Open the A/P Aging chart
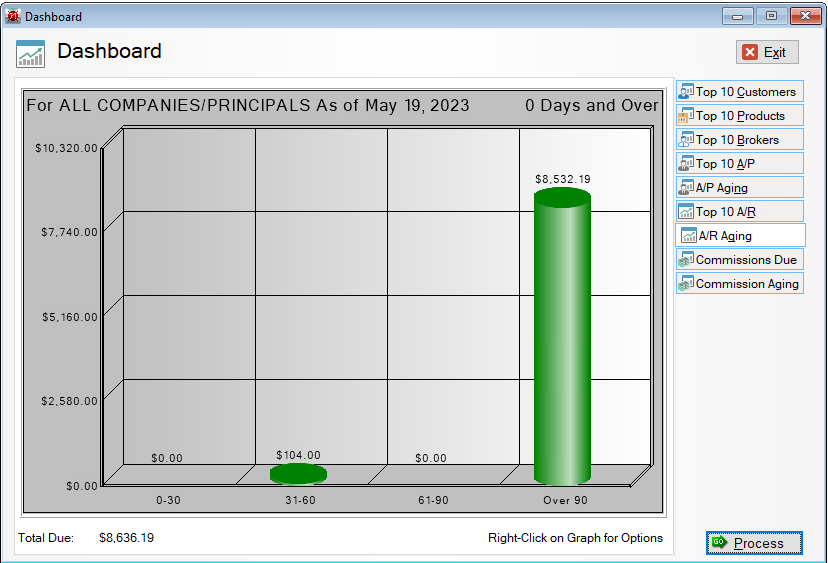The height and width of the screenshot is (563, 828). 739,187
